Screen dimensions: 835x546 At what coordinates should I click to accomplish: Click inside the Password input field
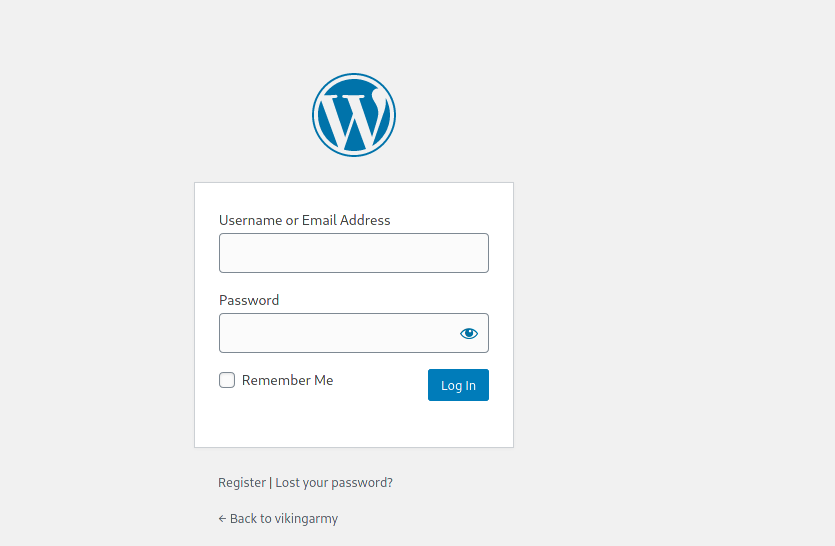pyautogui.click(x=335, y=333)
